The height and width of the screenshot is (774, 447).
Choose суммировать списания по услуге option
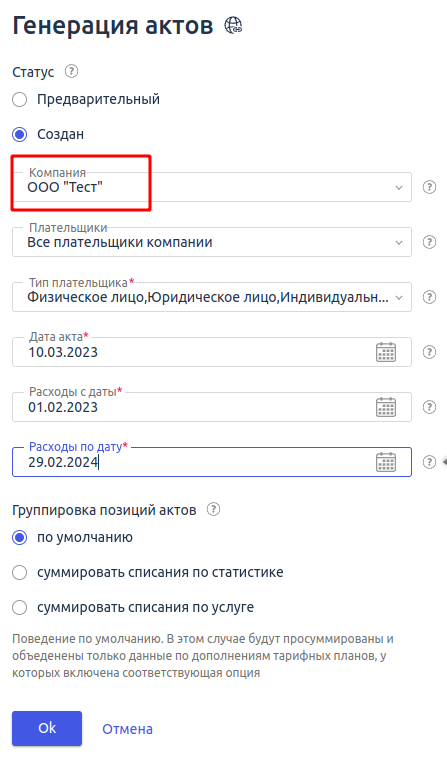20,608
